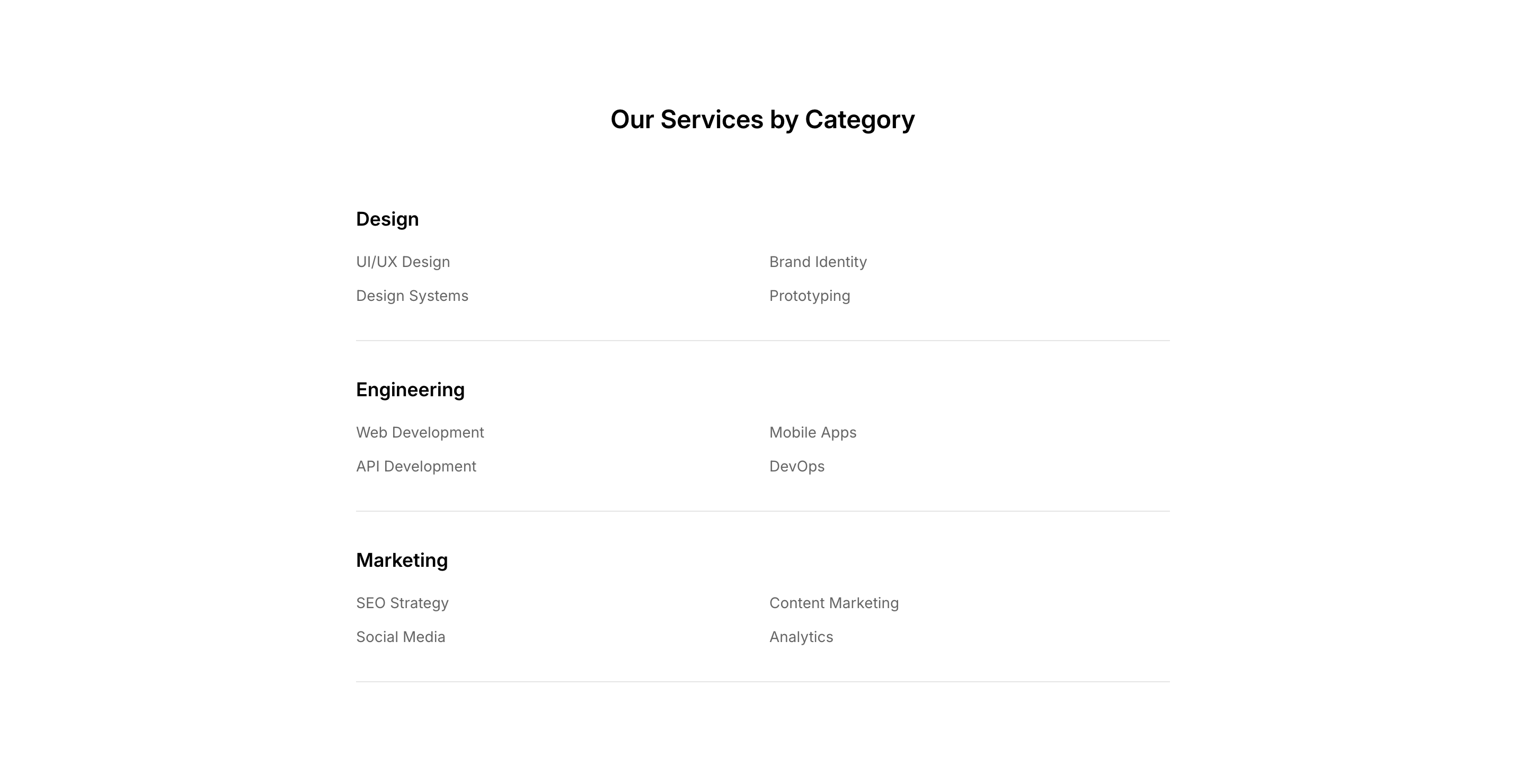
Task: Select Design Systems in Design category
Action: (412, 296)
